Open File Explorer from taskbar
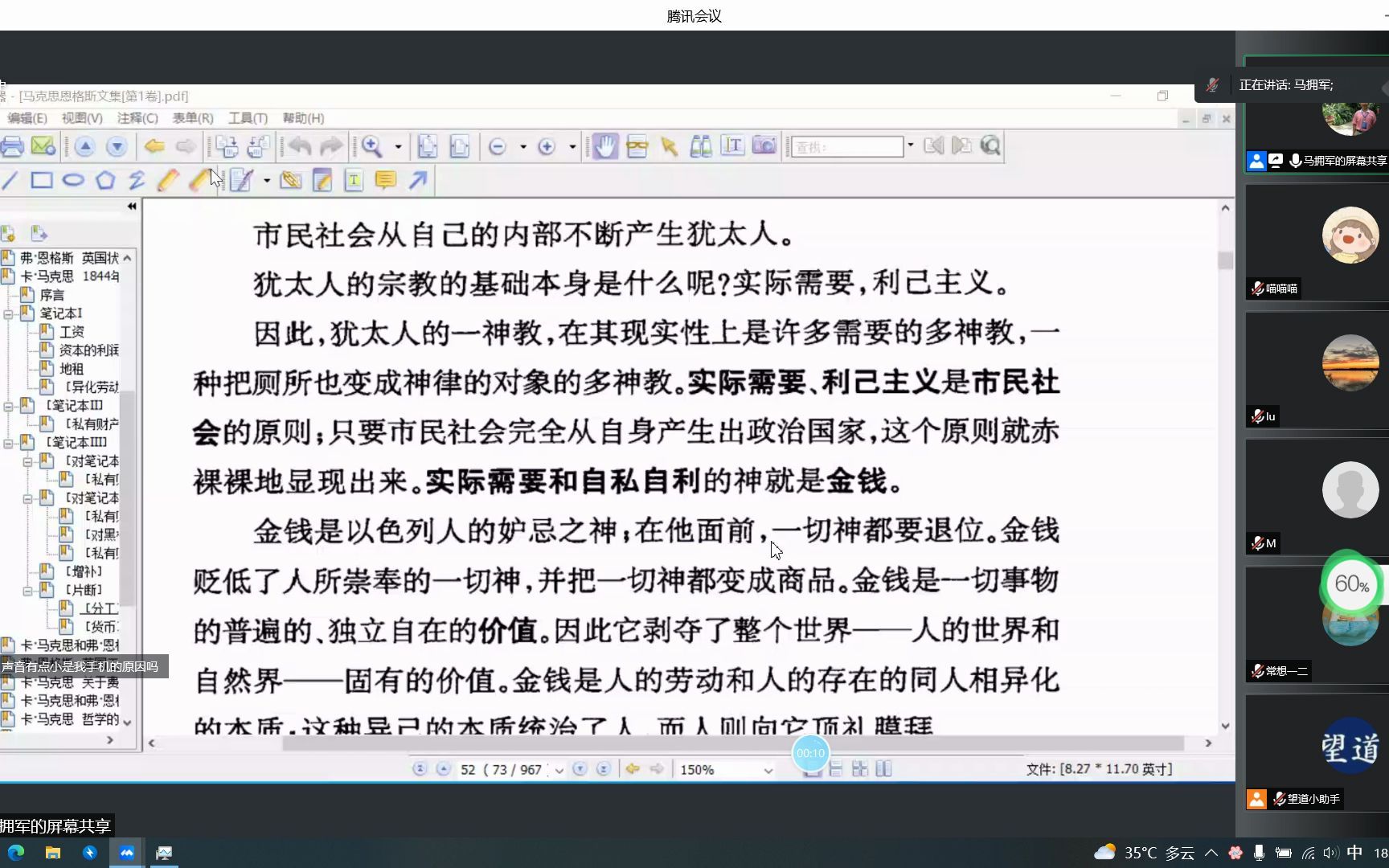 (53, 853)
